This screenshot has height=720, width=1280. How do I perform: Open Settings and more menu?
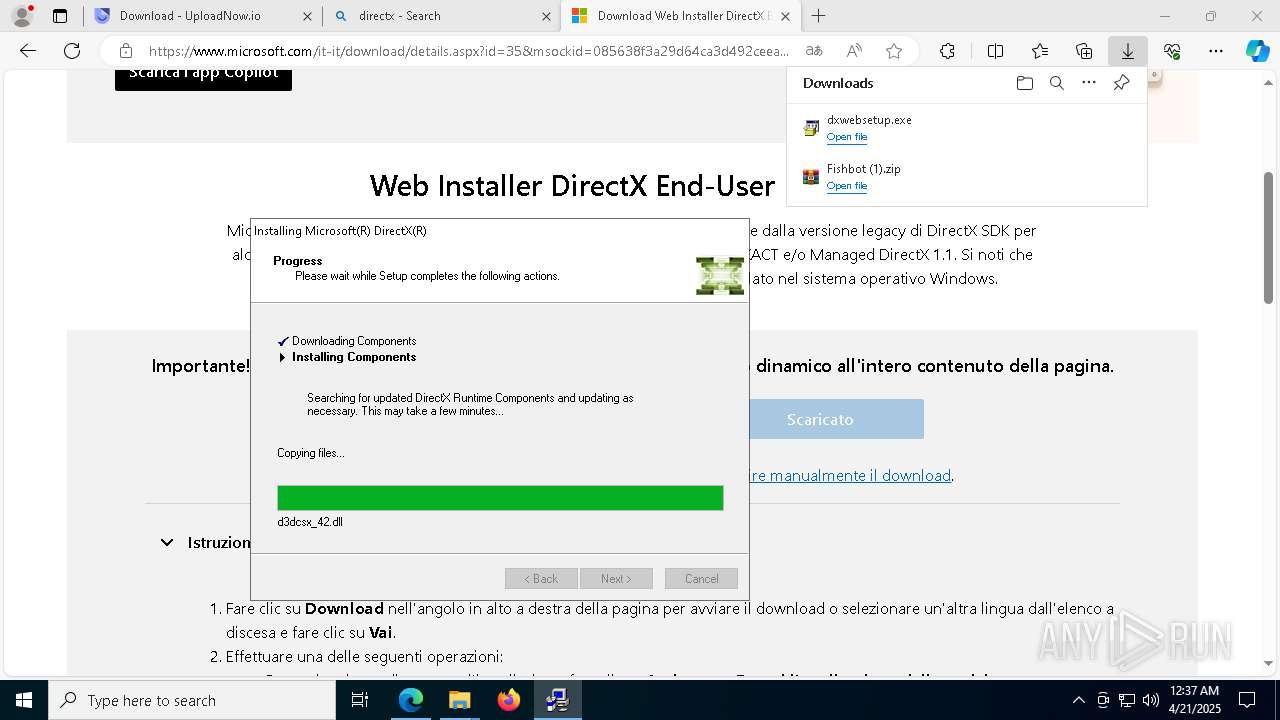click(x=1215, y=51)
